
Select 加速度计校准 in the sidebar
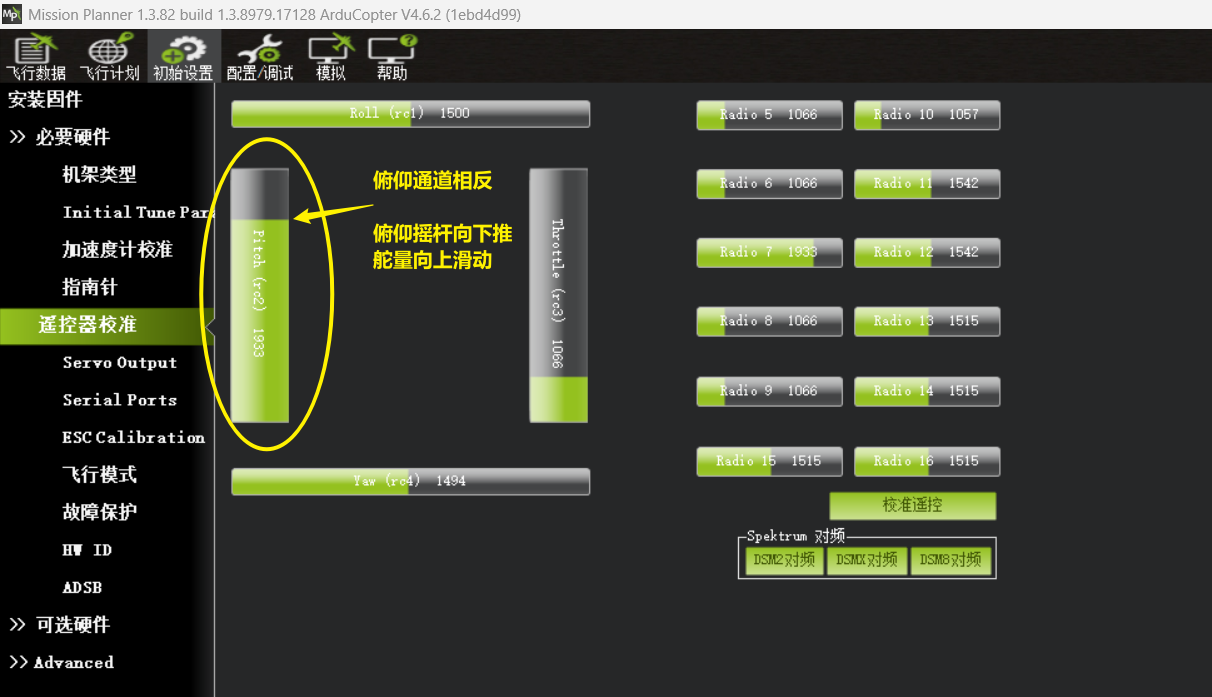pos(117,250)
